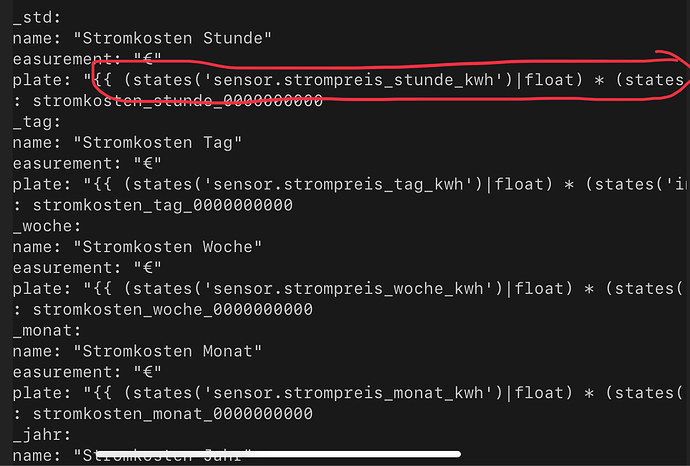
Task: Select the id stromkosten_tag_0000000000
Action: pos(163,205)
